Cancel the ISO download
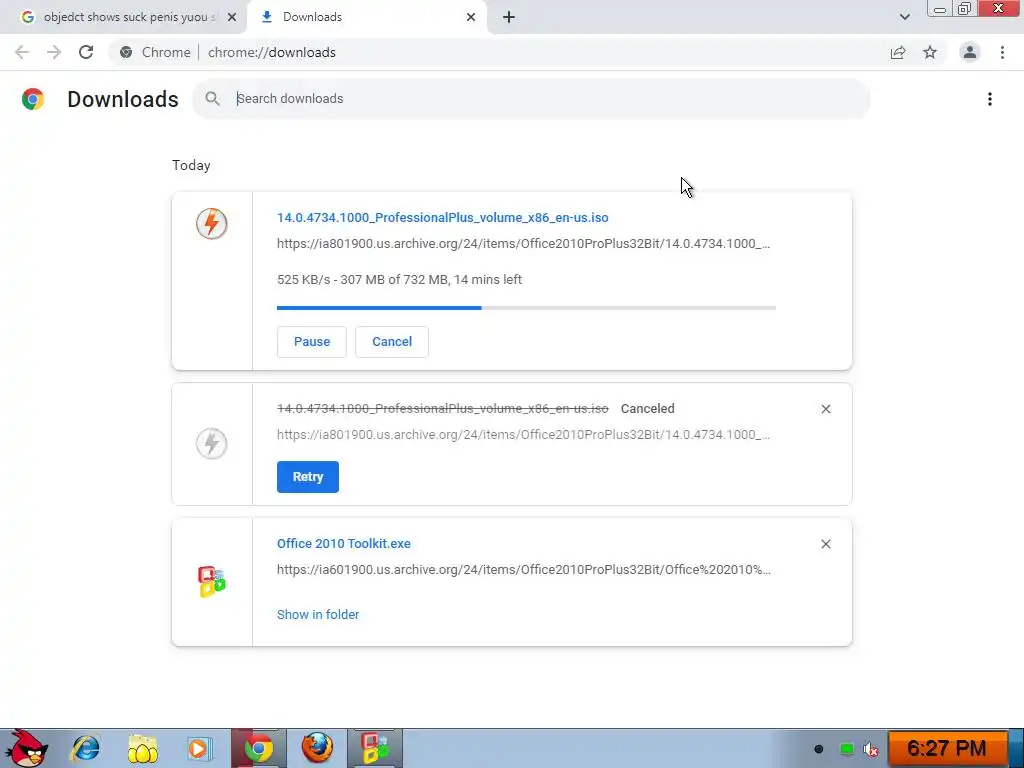Image resolution: width=1024 pixels, height=768 pixels. coord(392,342)
